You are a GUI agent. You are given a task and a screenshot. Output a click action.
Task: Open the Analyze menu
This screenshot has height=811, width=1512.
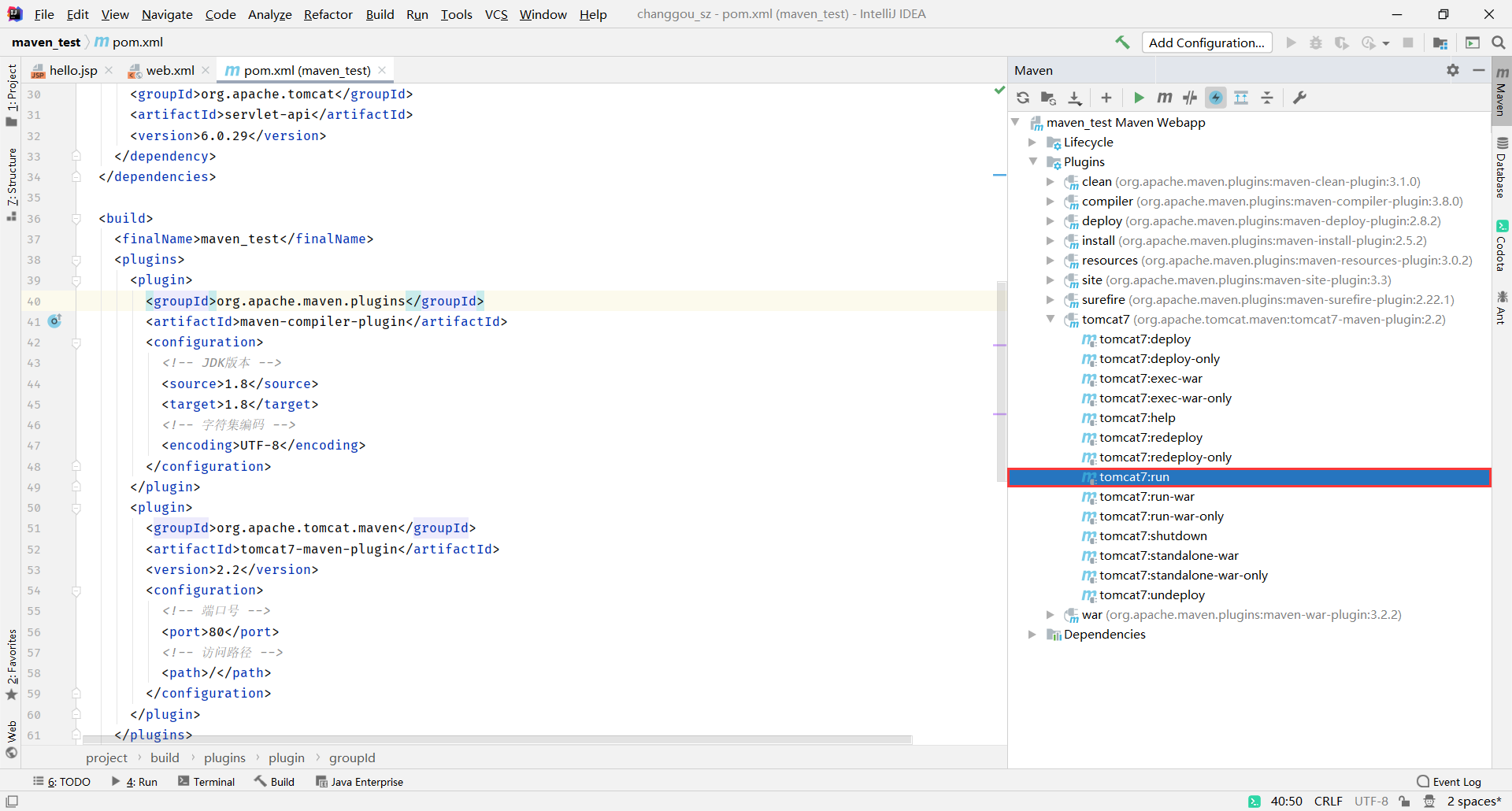pyautogui.click(x=269, y=14)
